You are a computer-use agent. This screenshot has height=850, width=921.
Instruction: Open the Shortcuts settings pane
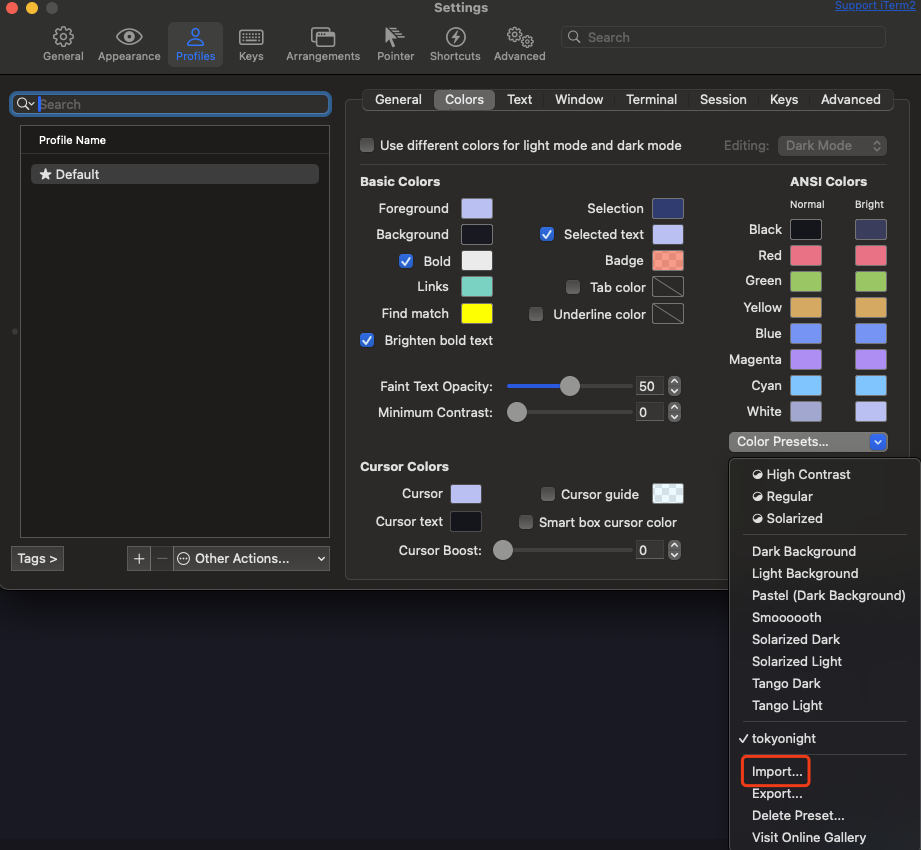pyautogui.click(x=455, y=43)
